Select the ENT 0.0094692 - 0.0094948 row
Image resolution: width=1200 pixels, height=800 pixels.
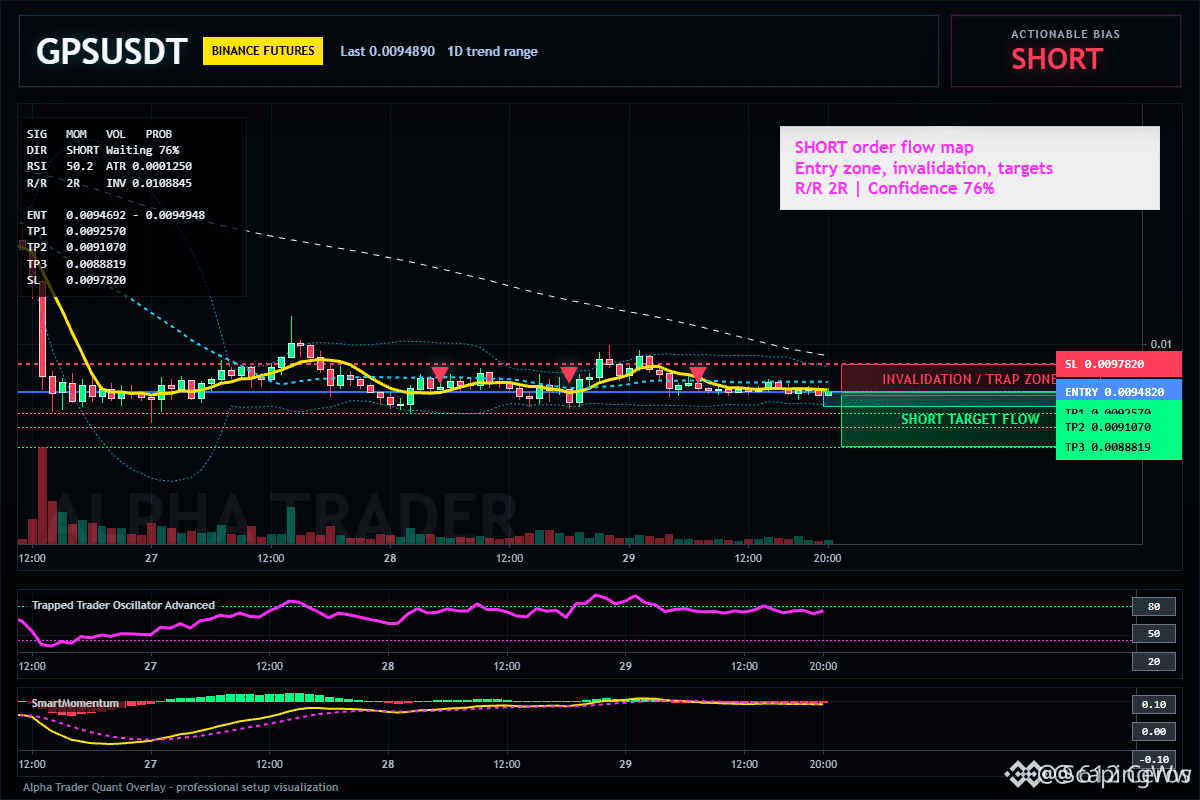point(116,215)
